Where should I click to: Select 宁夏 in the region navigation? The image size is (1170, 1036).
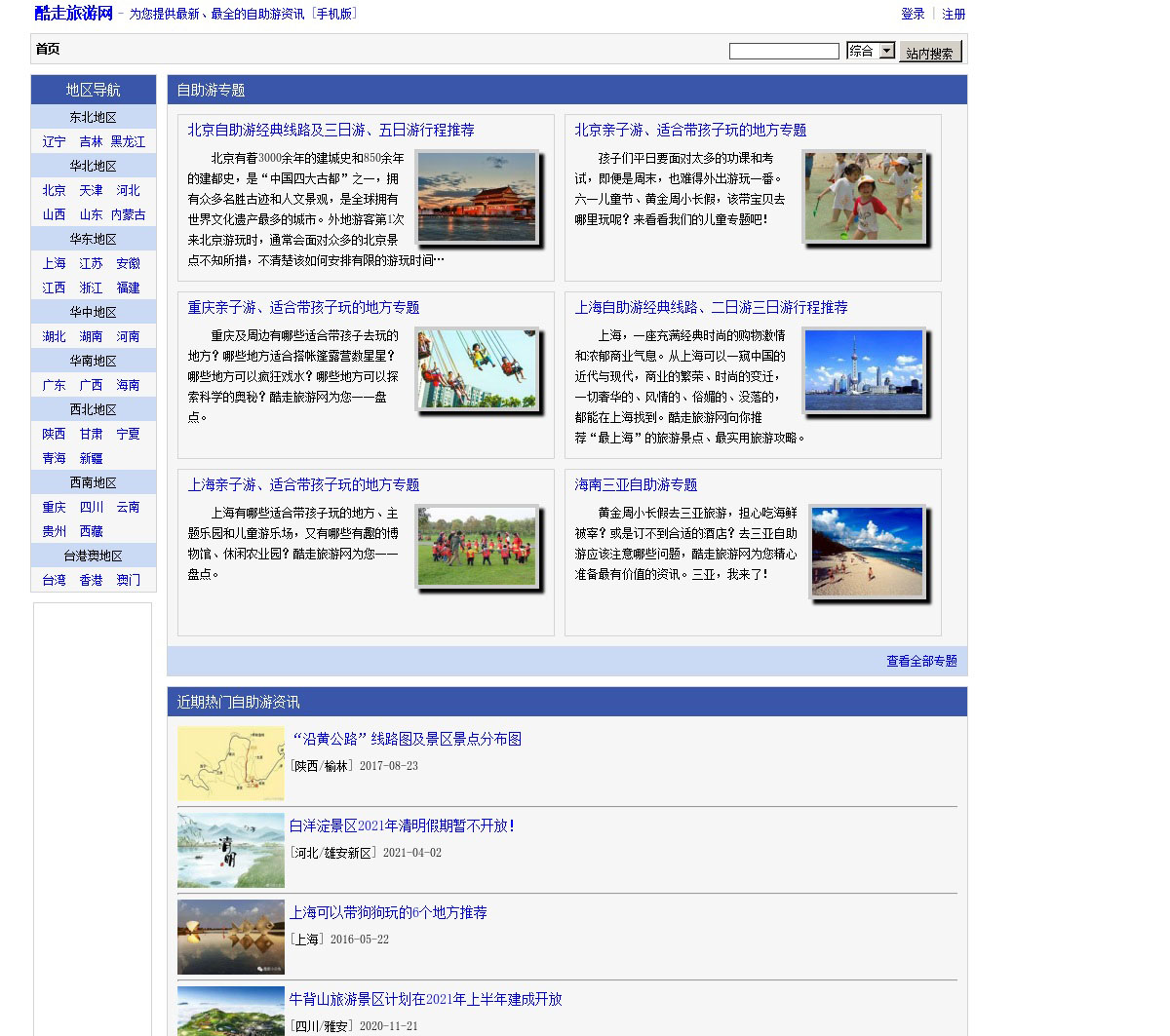click(x=128, y=434)
